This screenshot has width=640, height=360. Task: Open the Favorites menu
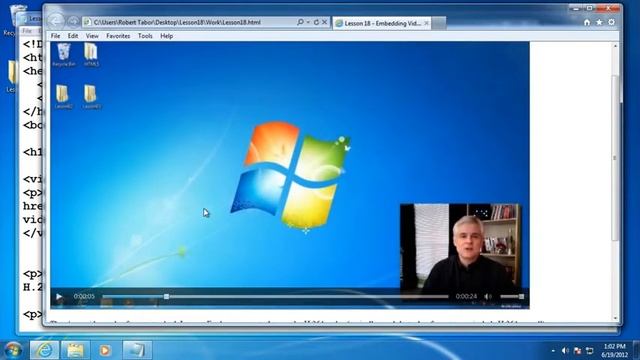118,36
